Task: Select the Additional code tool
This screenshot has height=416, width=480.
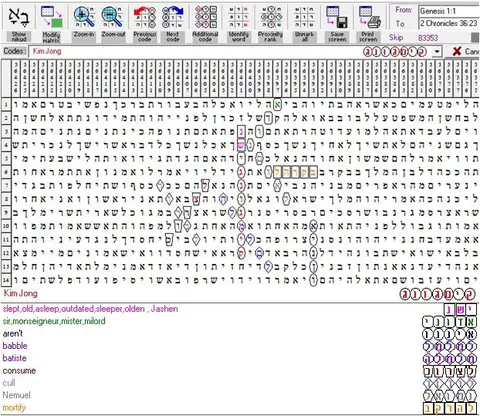Action: click(x=205, y=17)
